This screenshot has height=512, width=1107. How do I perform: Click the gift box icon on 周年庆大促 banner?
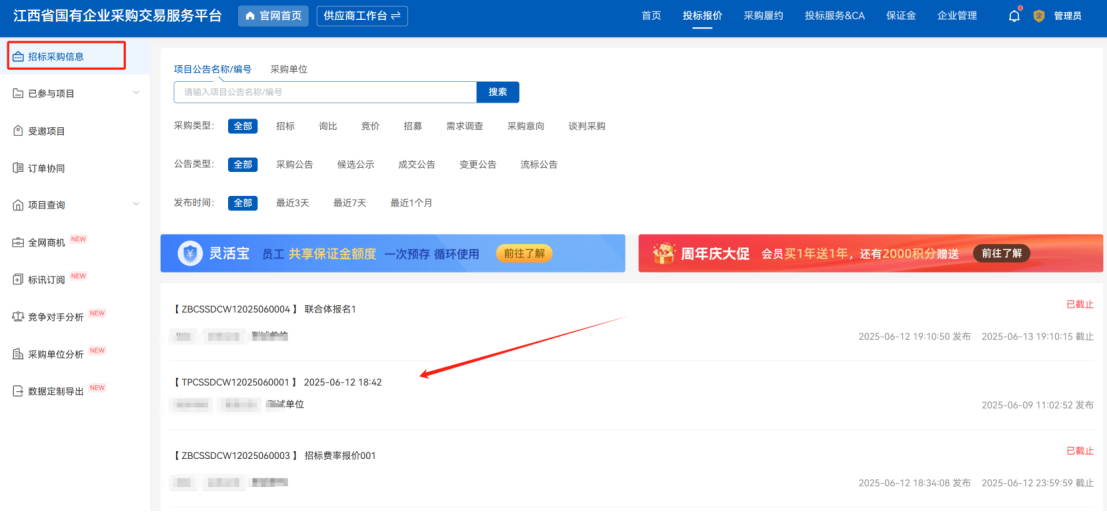[664, 254]
